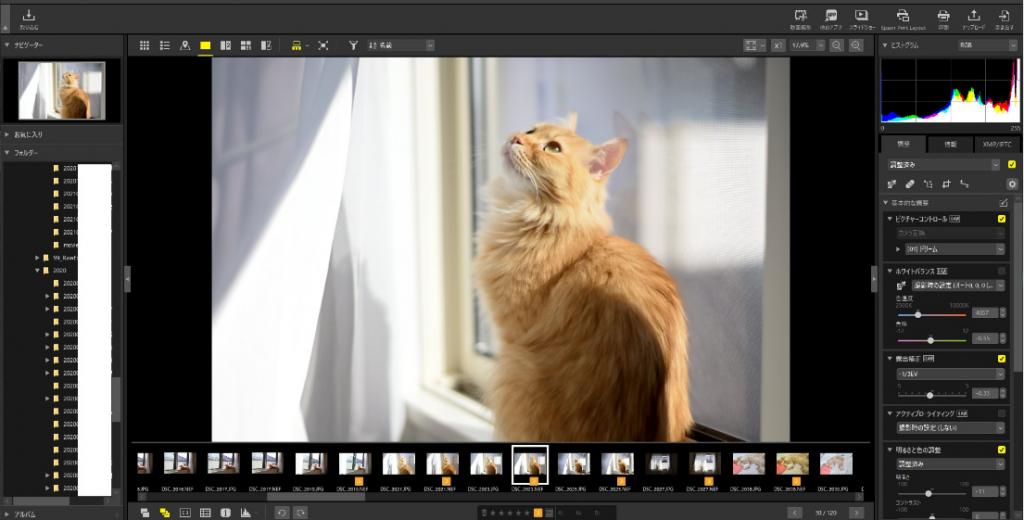Enable the White Balance adjustment checkbox
This screenshot has width=1024, height=520.
pyautogui.click(x=1001, y=271)
